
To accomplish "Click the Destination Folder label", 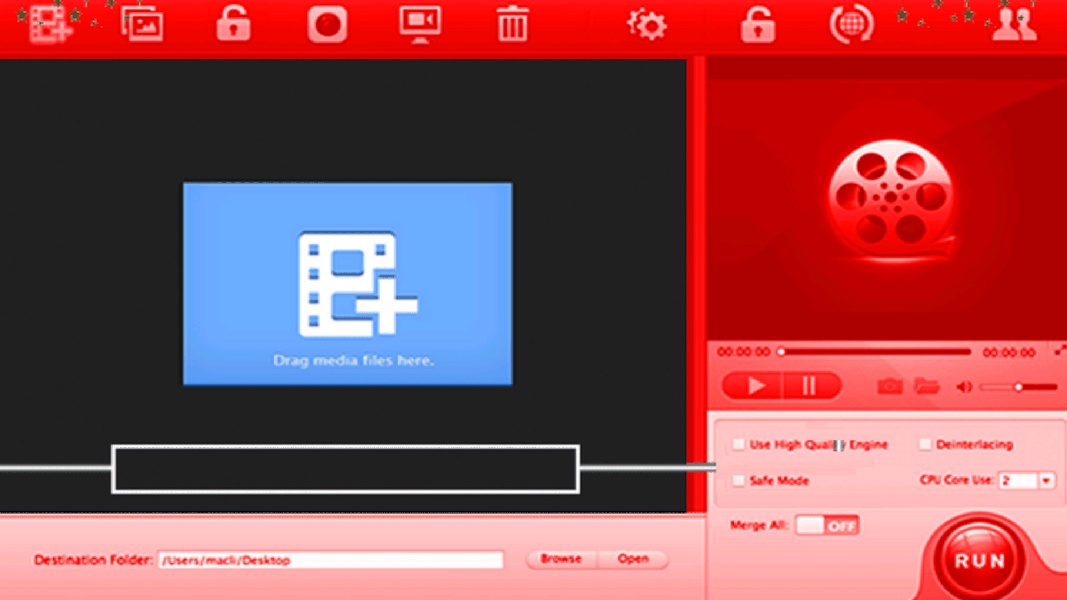I will 93,560.
